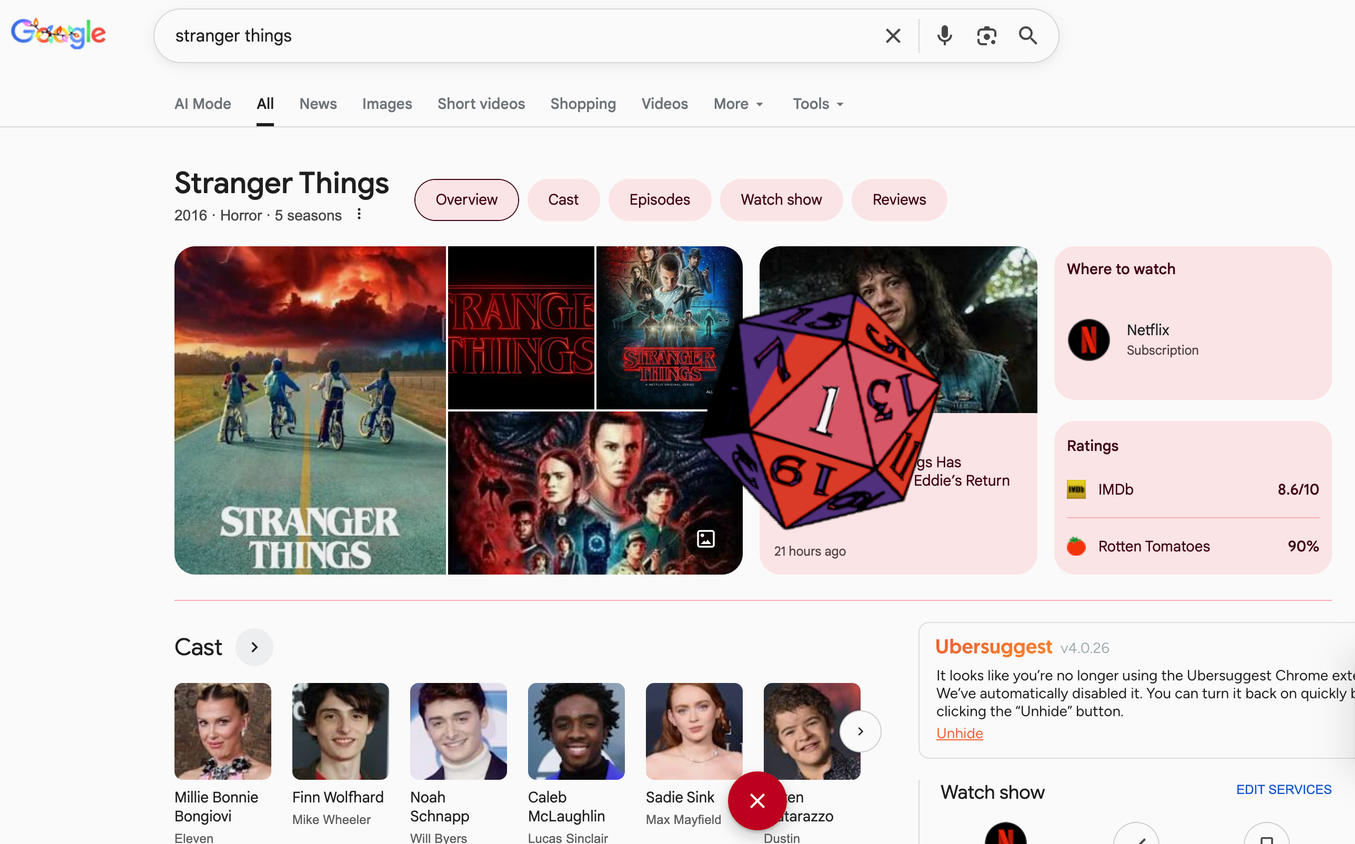Click Unhide in Ubersuggest notice
Viewport: 1355px width, 844px height.
click(960, 733)
